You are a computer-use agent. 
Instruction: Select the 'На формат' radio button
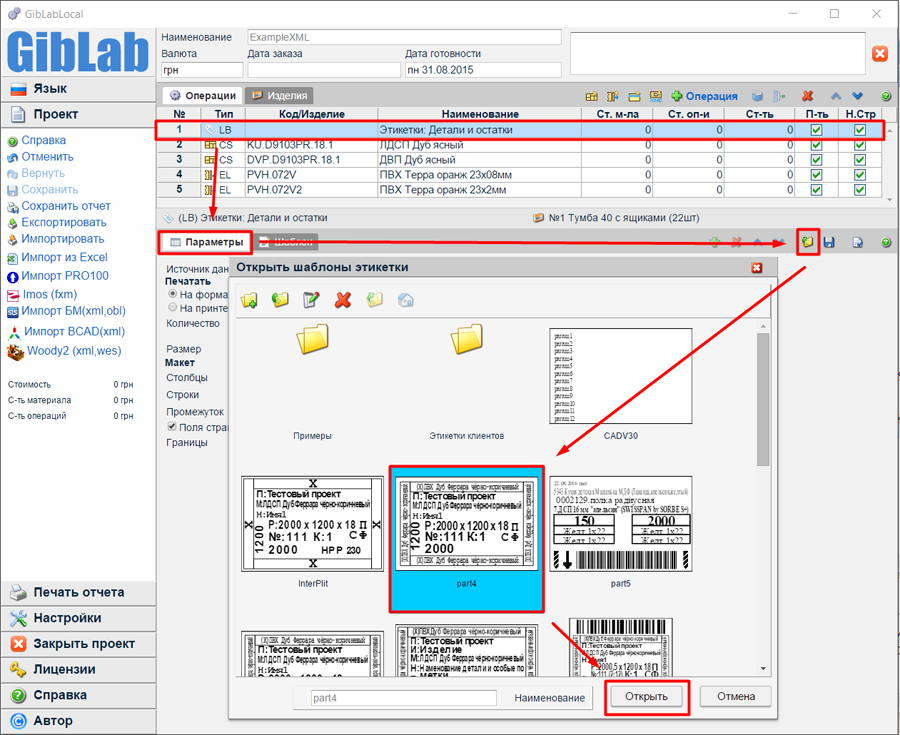173,295
